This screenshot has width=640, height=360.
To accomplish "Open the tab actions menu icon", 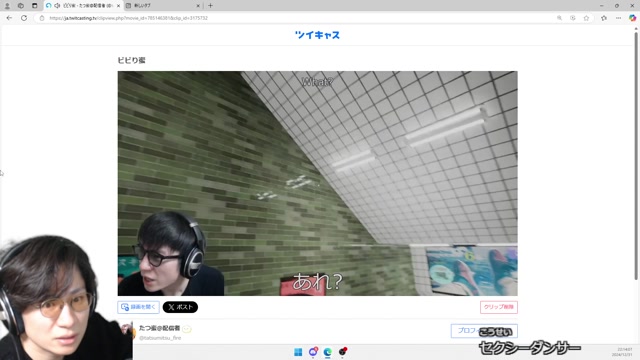I will [x=34, y=6].
